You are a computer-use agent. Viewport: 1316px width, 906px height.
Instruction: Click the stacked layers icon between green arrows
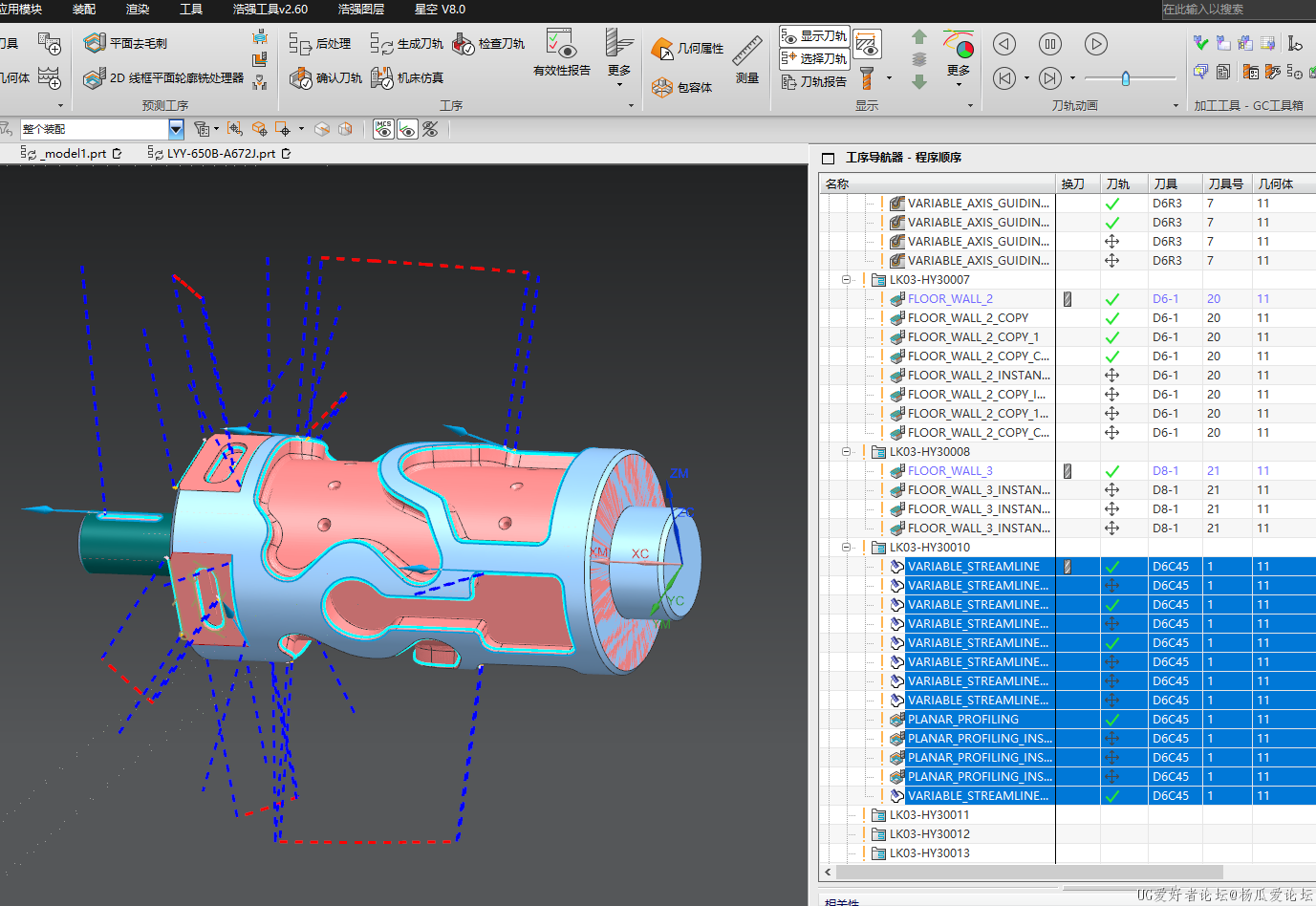(919, 59)
